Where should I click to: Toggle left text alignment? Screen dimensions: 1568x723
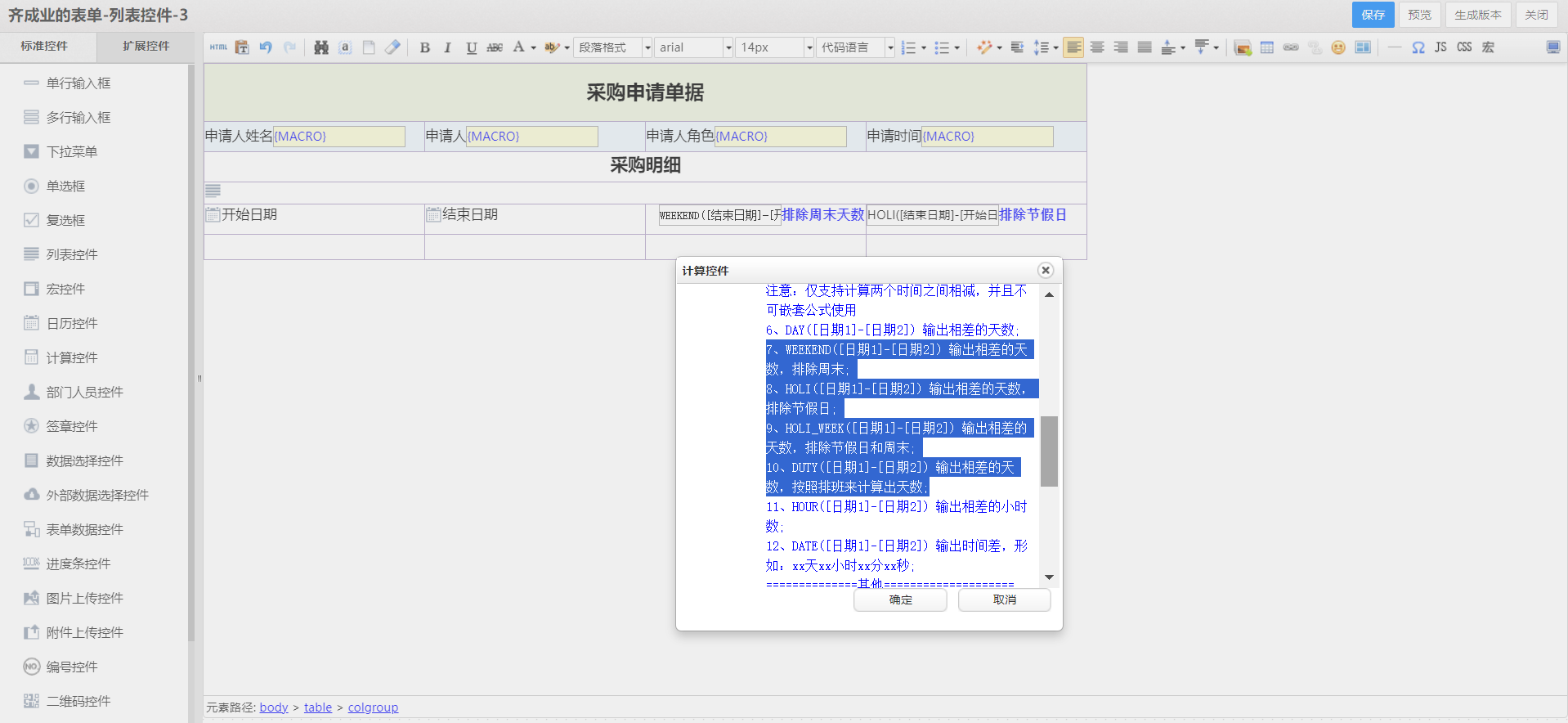(1073, 47)
